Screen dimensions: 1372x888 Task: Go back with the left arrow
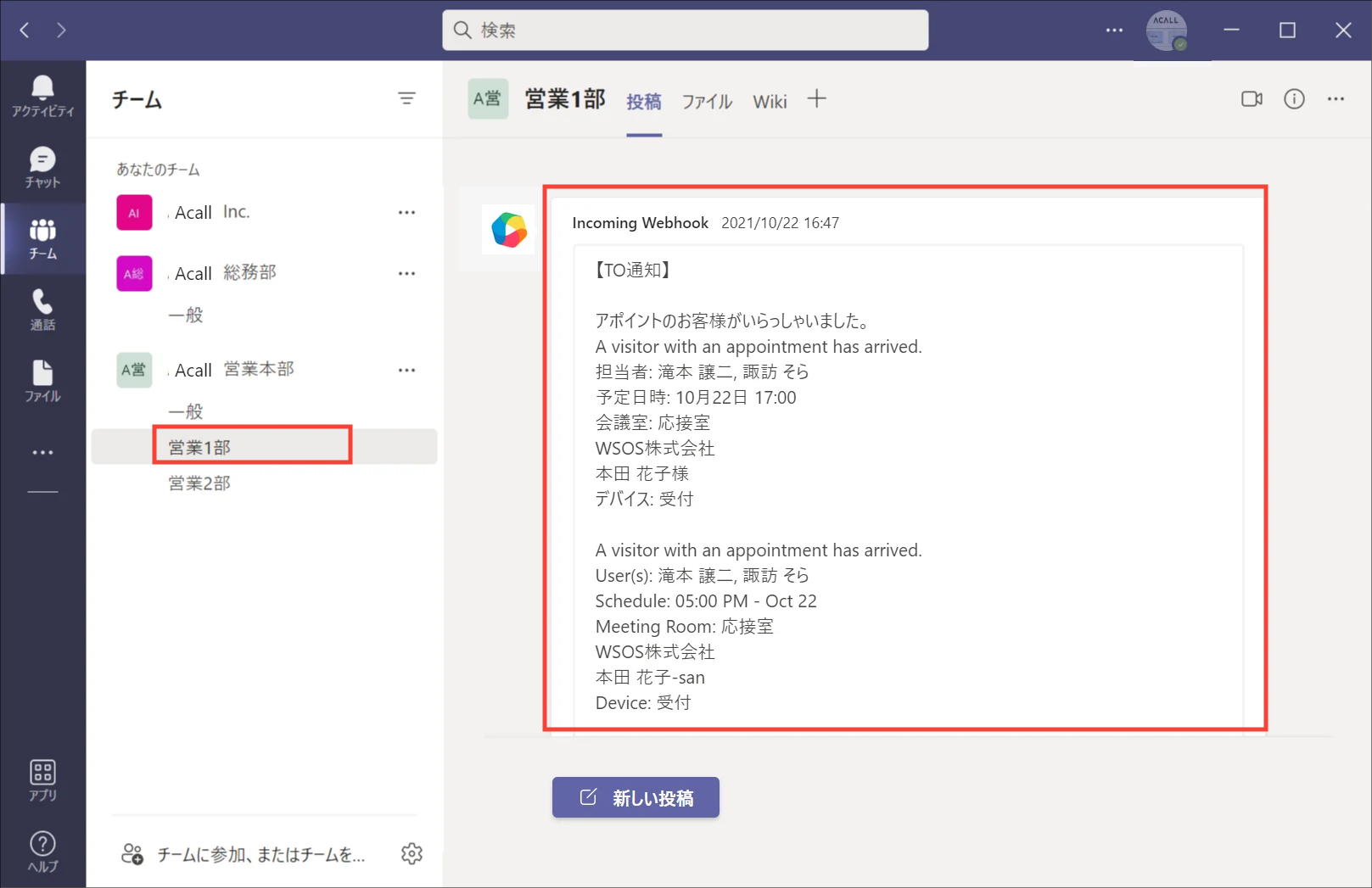point(25,31)
